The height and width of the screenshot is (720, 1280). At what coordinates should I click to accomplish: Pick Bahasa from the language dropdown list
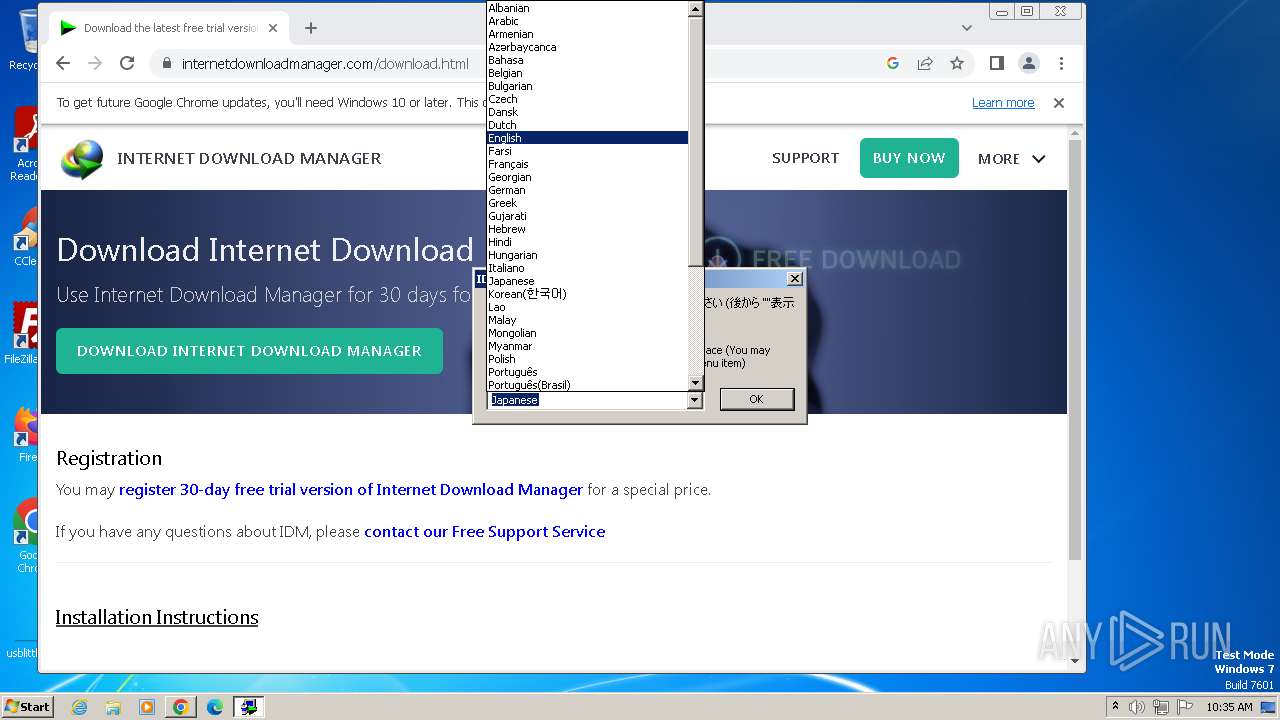[x=588, y=60]
